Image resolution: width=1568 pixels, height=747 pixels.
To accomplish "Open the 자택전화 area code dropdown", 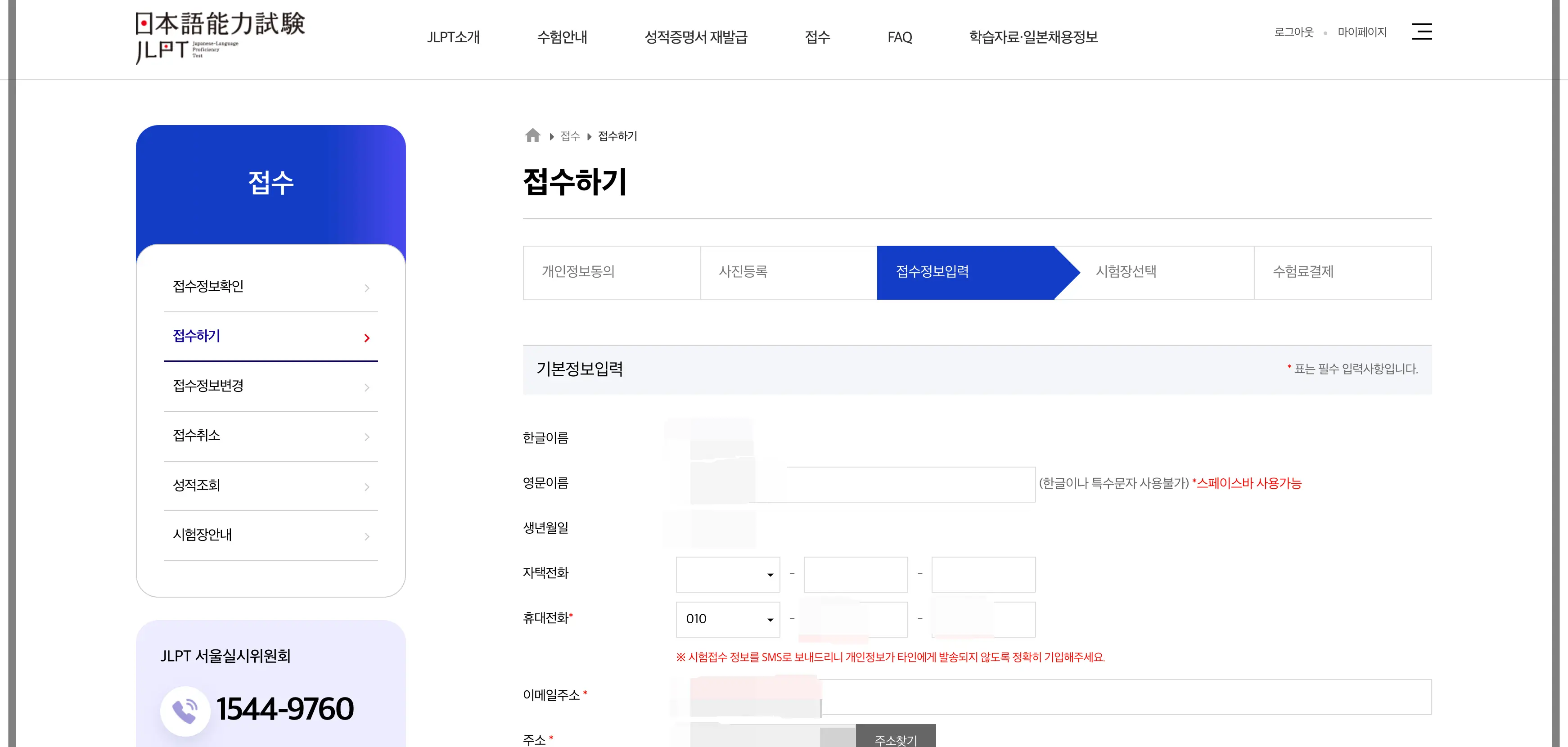I will [x=727, y=574].
